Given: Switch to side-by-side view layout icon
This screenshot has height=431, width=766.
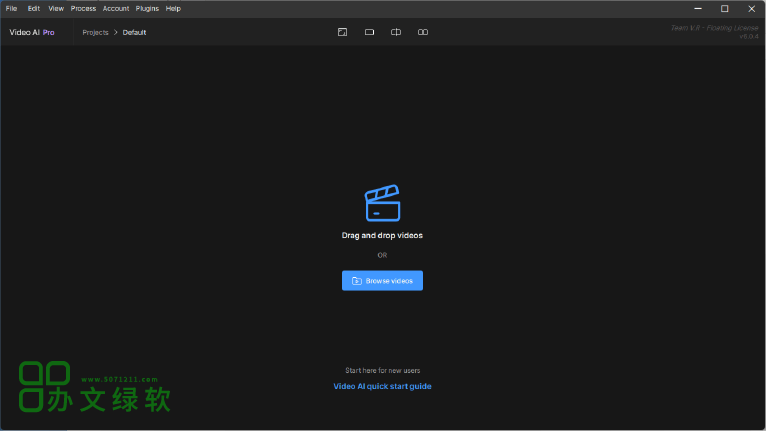Looking at the screenshot, I should coord(423,32).
